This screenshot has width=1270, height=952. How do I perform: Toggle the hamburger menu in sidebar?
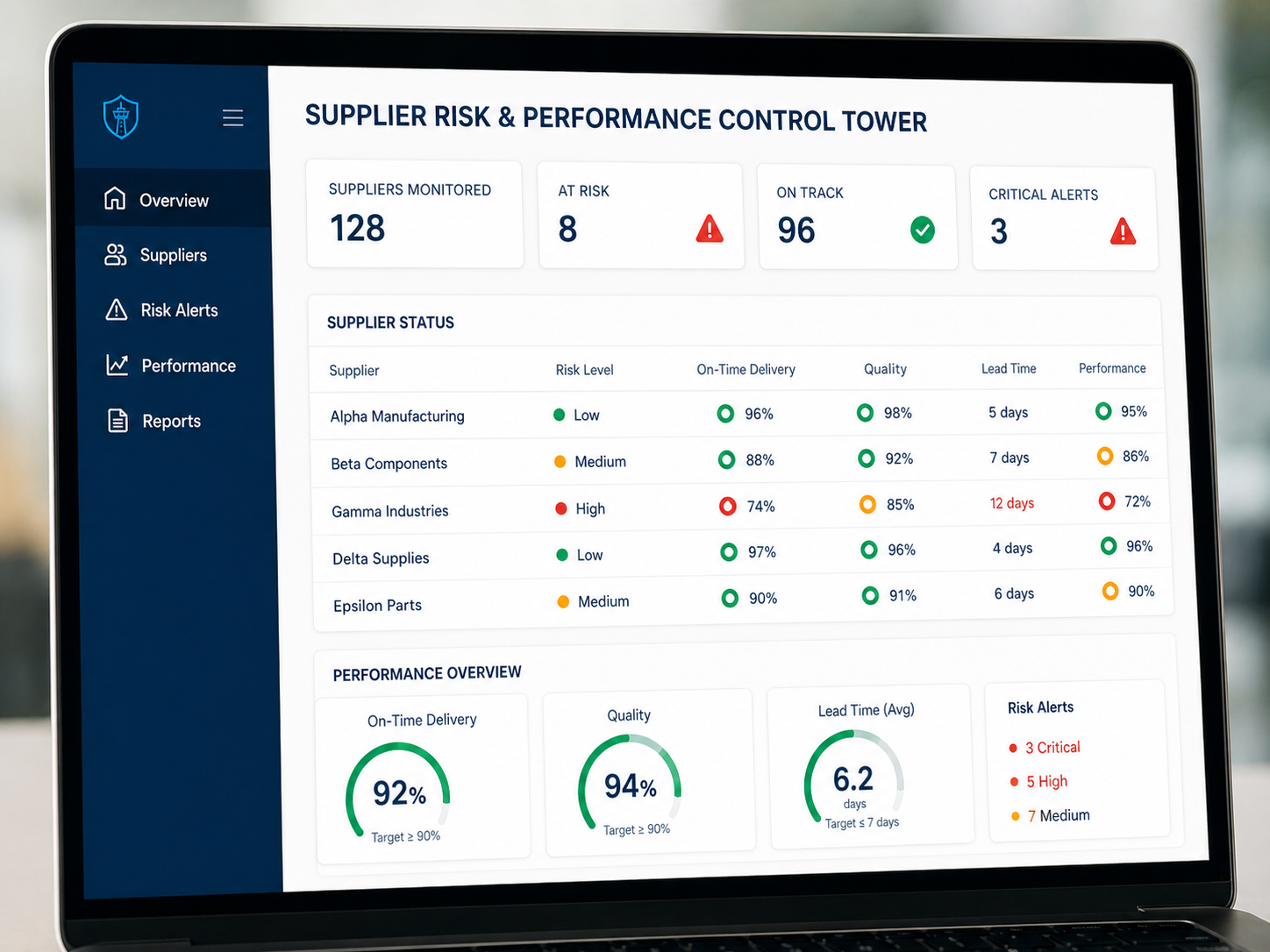pyautogui.click(x=232, y=117)
